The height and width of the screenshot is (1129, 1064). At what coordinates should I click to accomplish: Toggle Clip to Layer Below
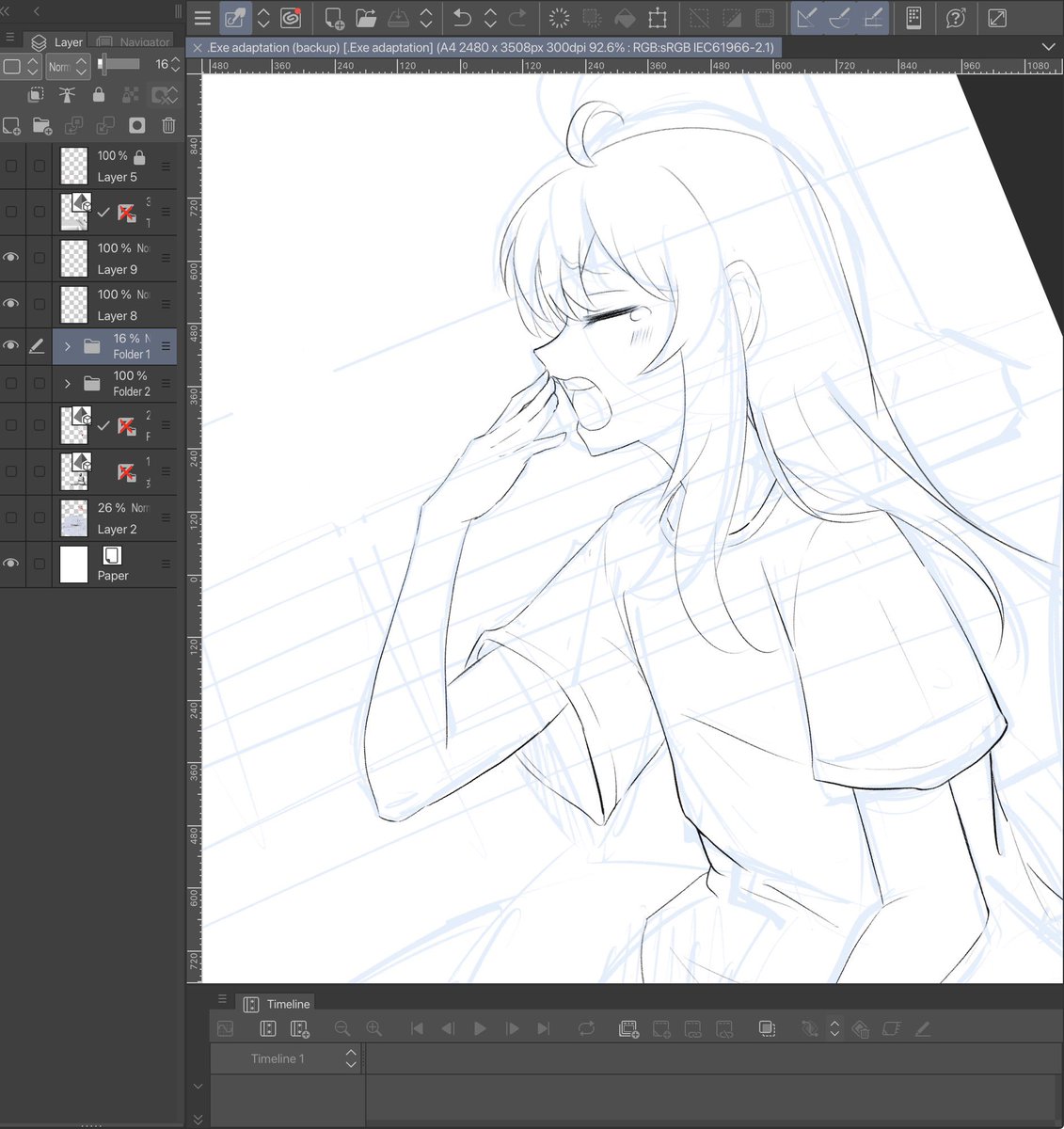click(36, 95)
